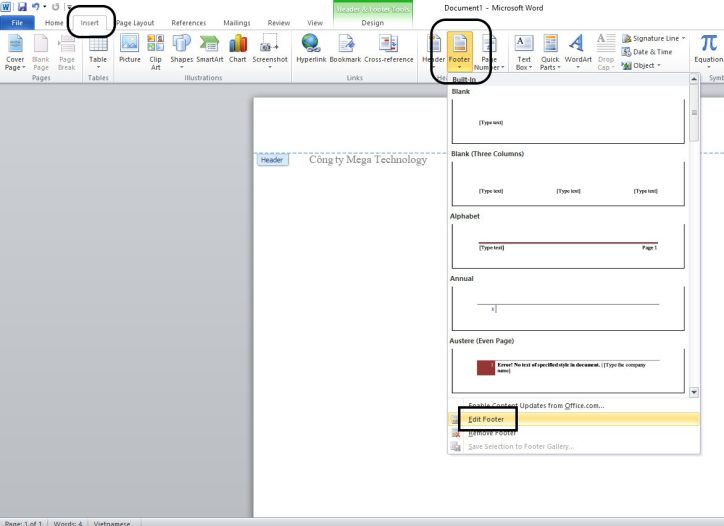Screen dimensions: 724x526
Task: Open Clip Art pane
Action: coord(156,52)
